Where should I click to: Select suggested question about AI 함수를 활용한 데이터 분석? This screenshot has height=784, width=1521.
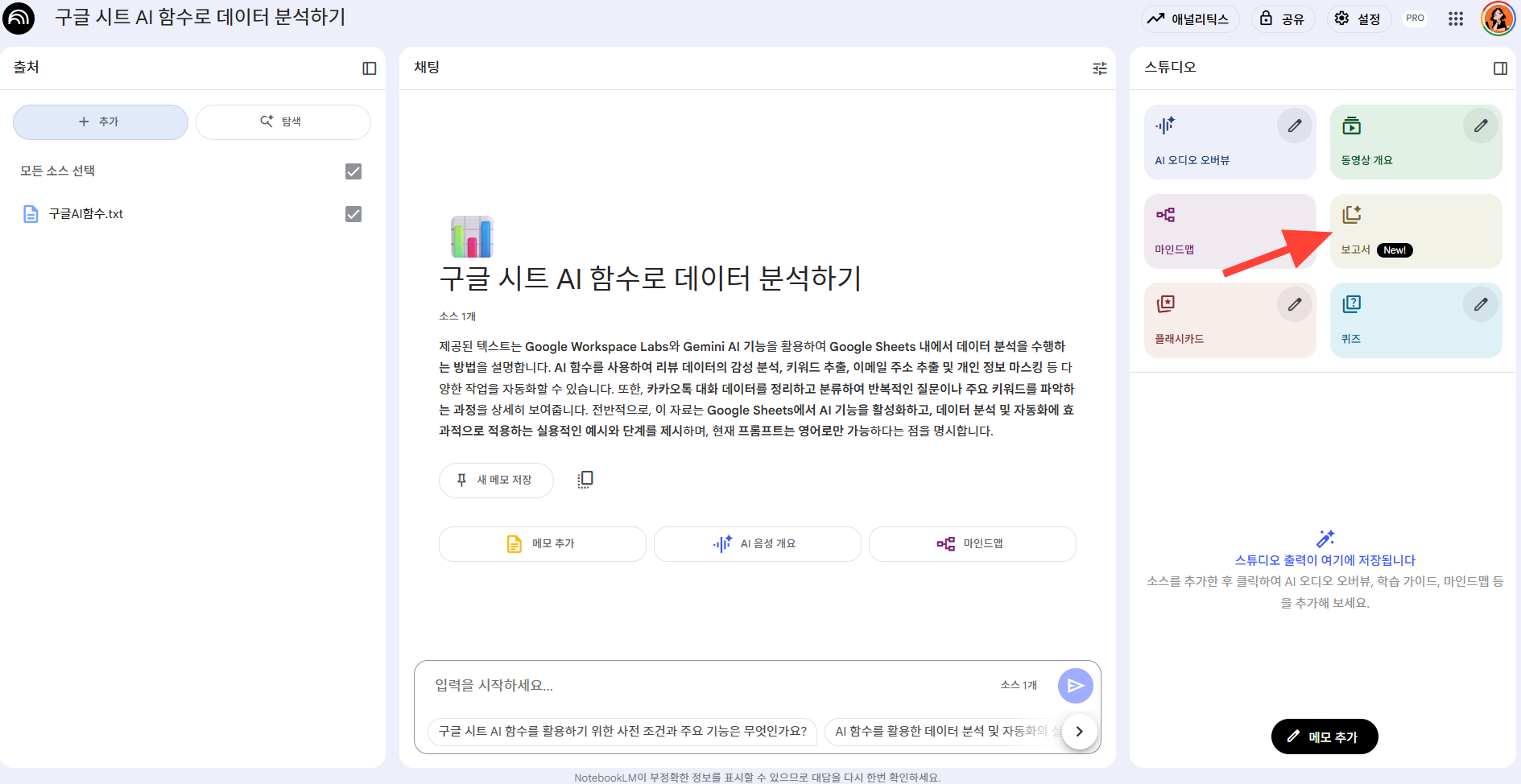pos(942,732)
